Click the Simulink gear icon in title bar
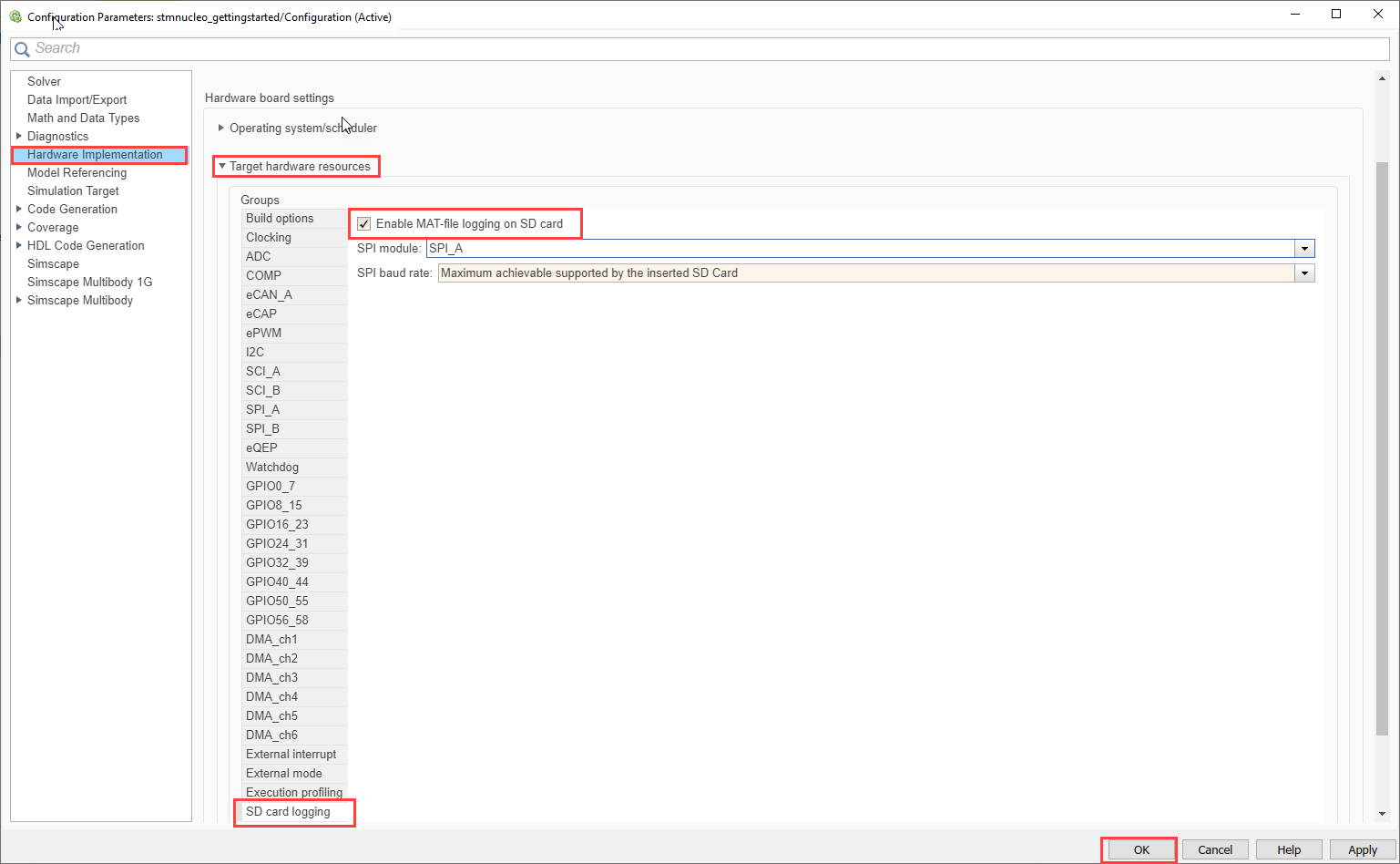This screenshot has height=864, width=1400. (15, 16)
